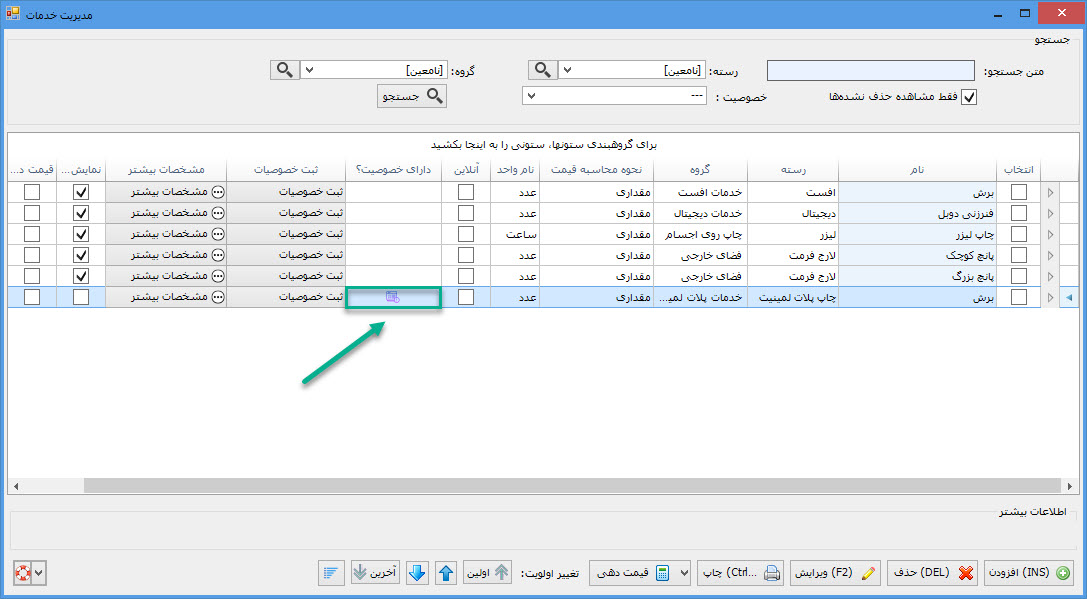Image resolution: width=1087 pixels, height=599 pixels.
Task: Open the گروه combo box
Action: (374, 70)
